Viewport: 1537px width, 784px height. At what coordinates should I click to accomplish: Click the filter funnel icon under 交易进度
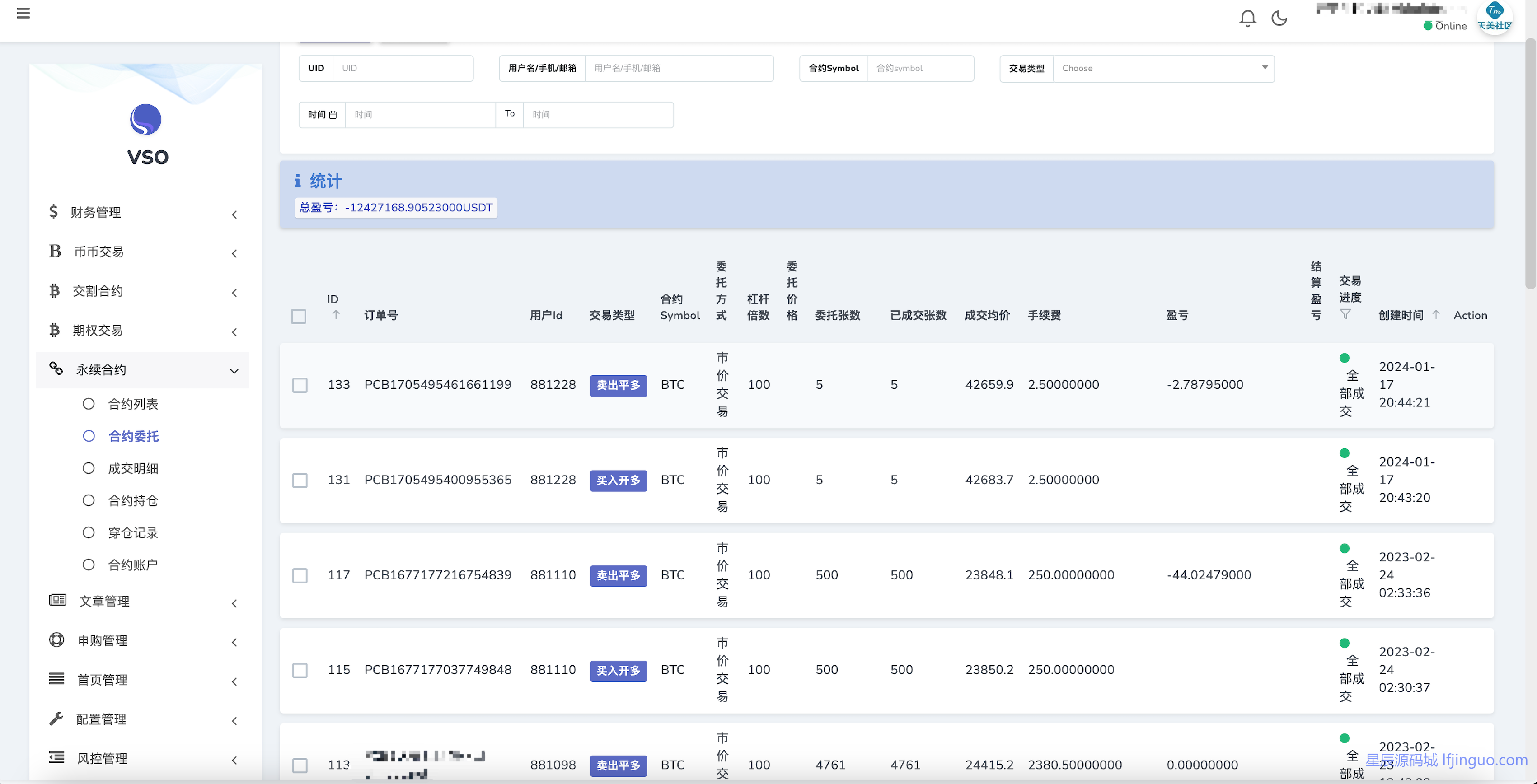(x=1345, y=314)
